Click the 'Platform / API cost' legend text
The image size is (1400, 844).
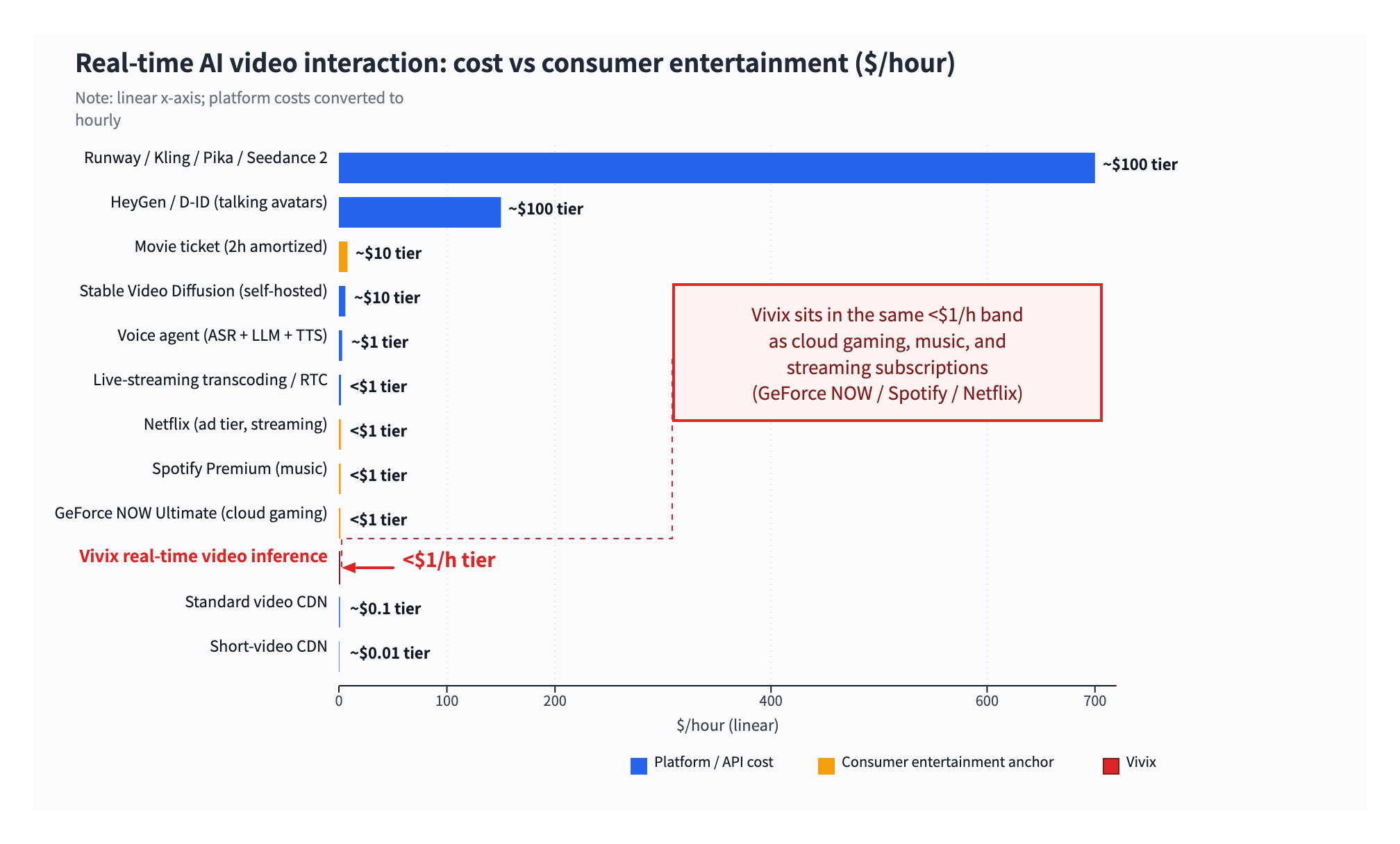pos(713,762)
